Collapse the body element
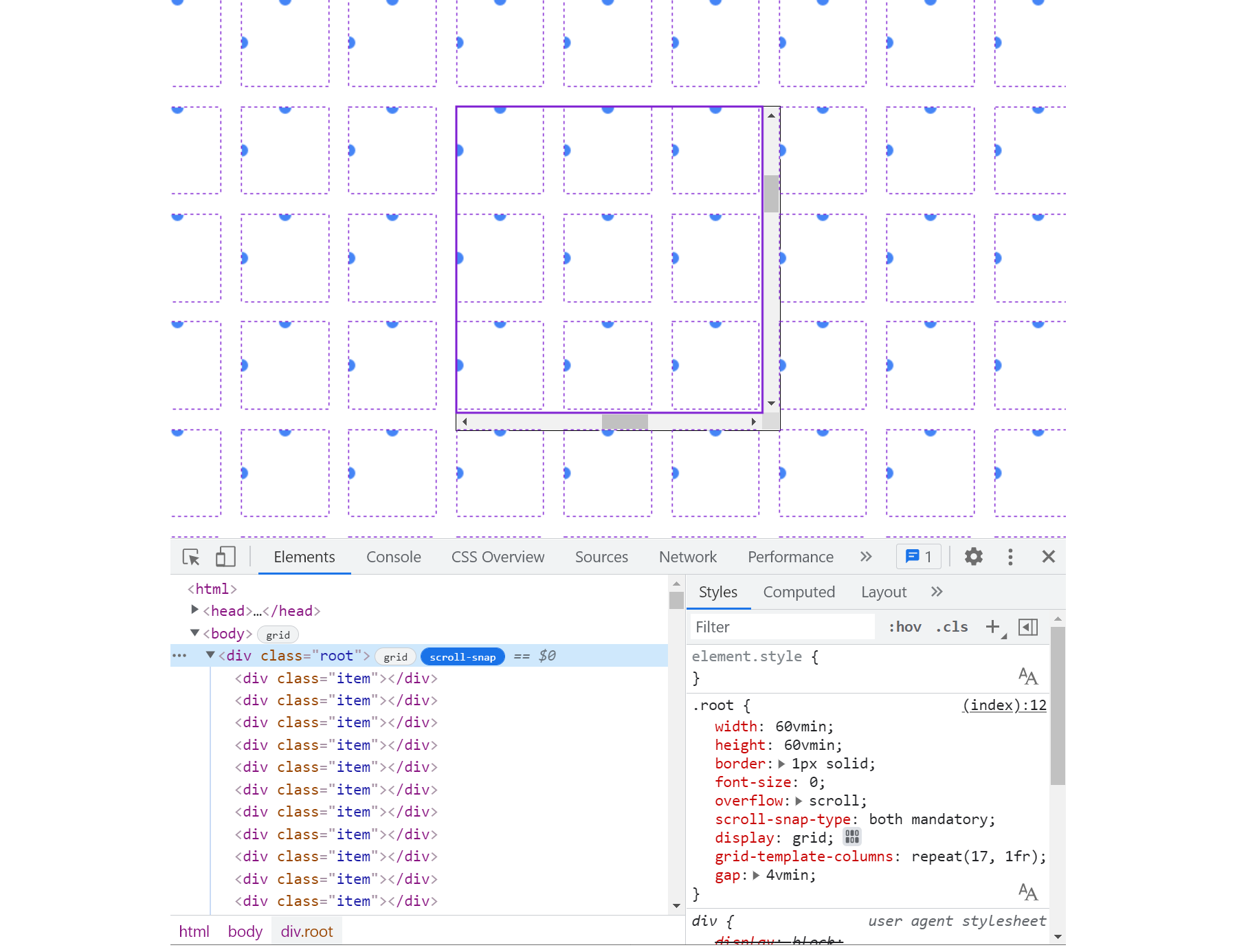 [194, 633]
